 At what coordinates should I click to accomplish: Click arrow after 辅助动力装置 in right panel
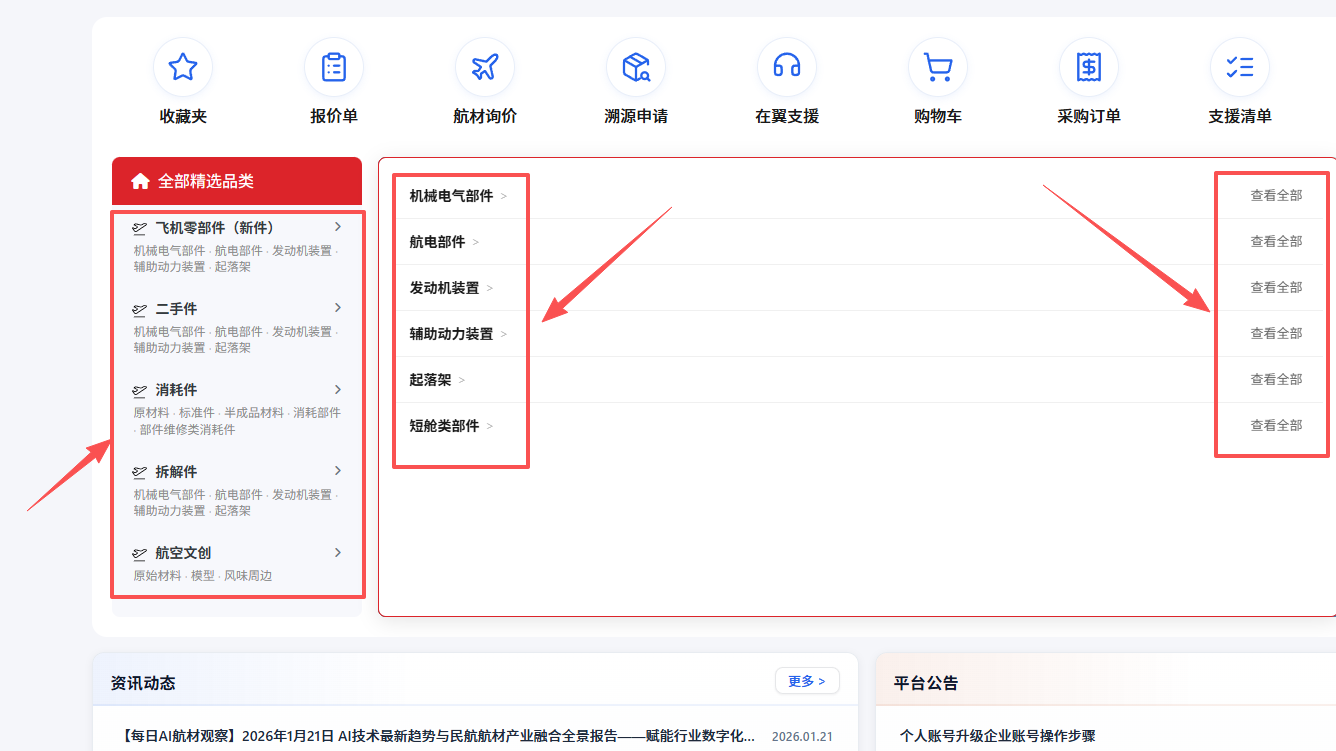(504, 334)
